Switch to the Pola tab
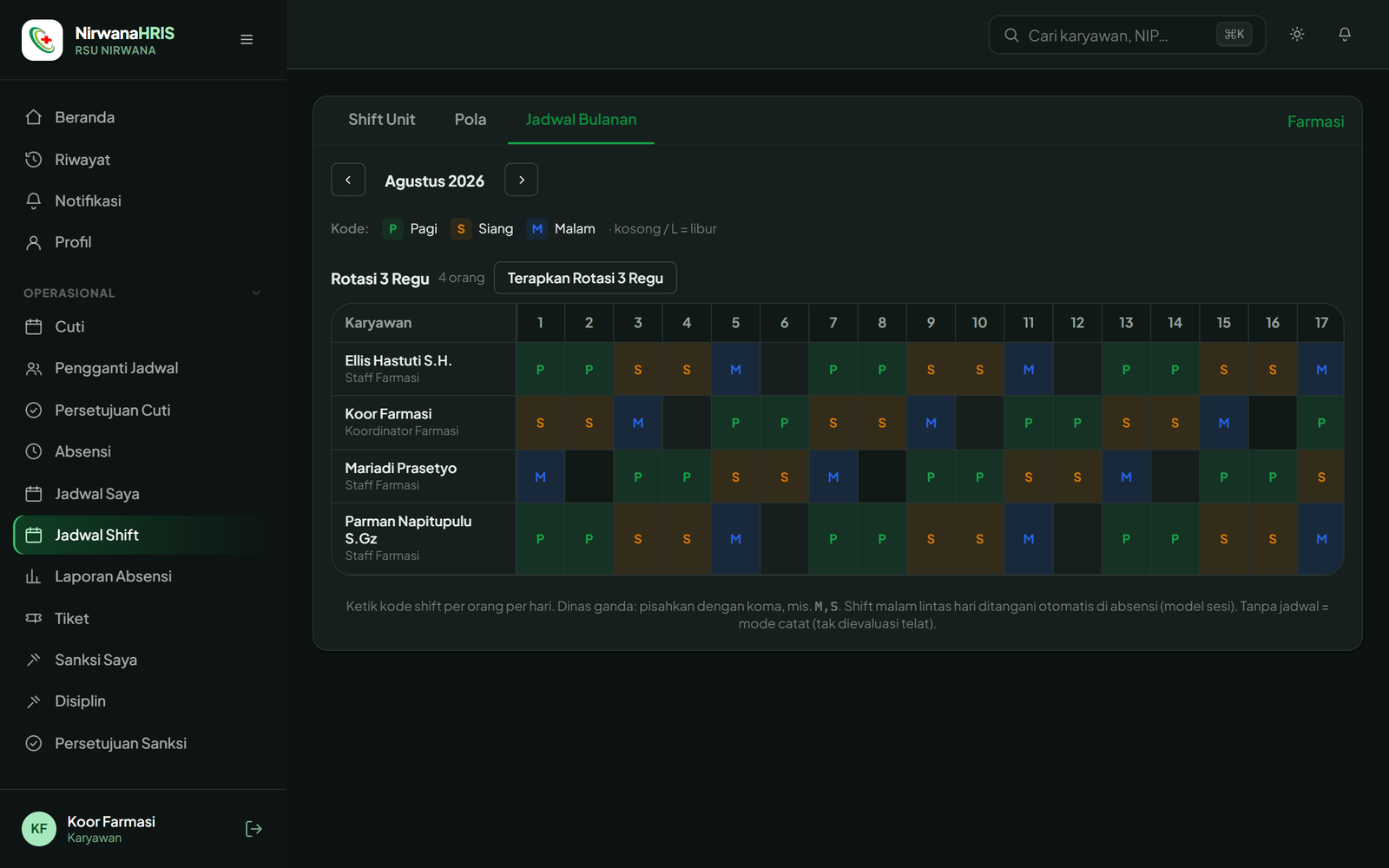This screenshot has width=1389, height=868. (471, 120)
